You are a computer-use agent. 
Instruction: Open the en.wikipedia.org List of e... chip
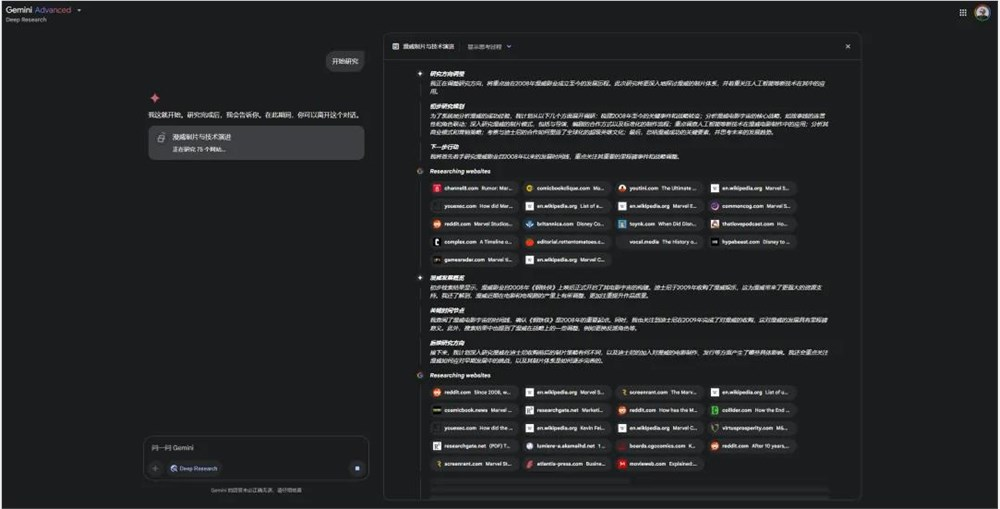click(x=566, y=206)
